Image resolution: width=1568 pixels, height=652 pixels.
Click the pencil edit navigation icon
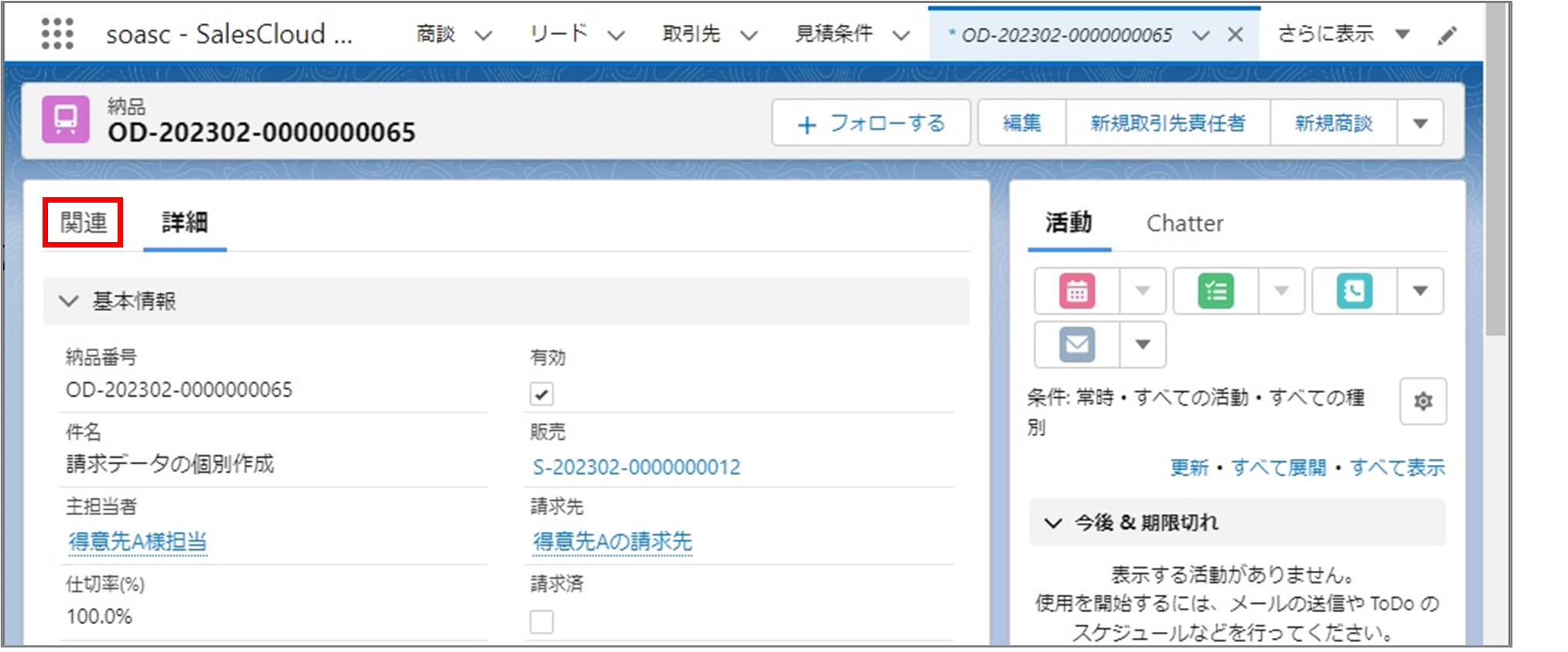1447,35
